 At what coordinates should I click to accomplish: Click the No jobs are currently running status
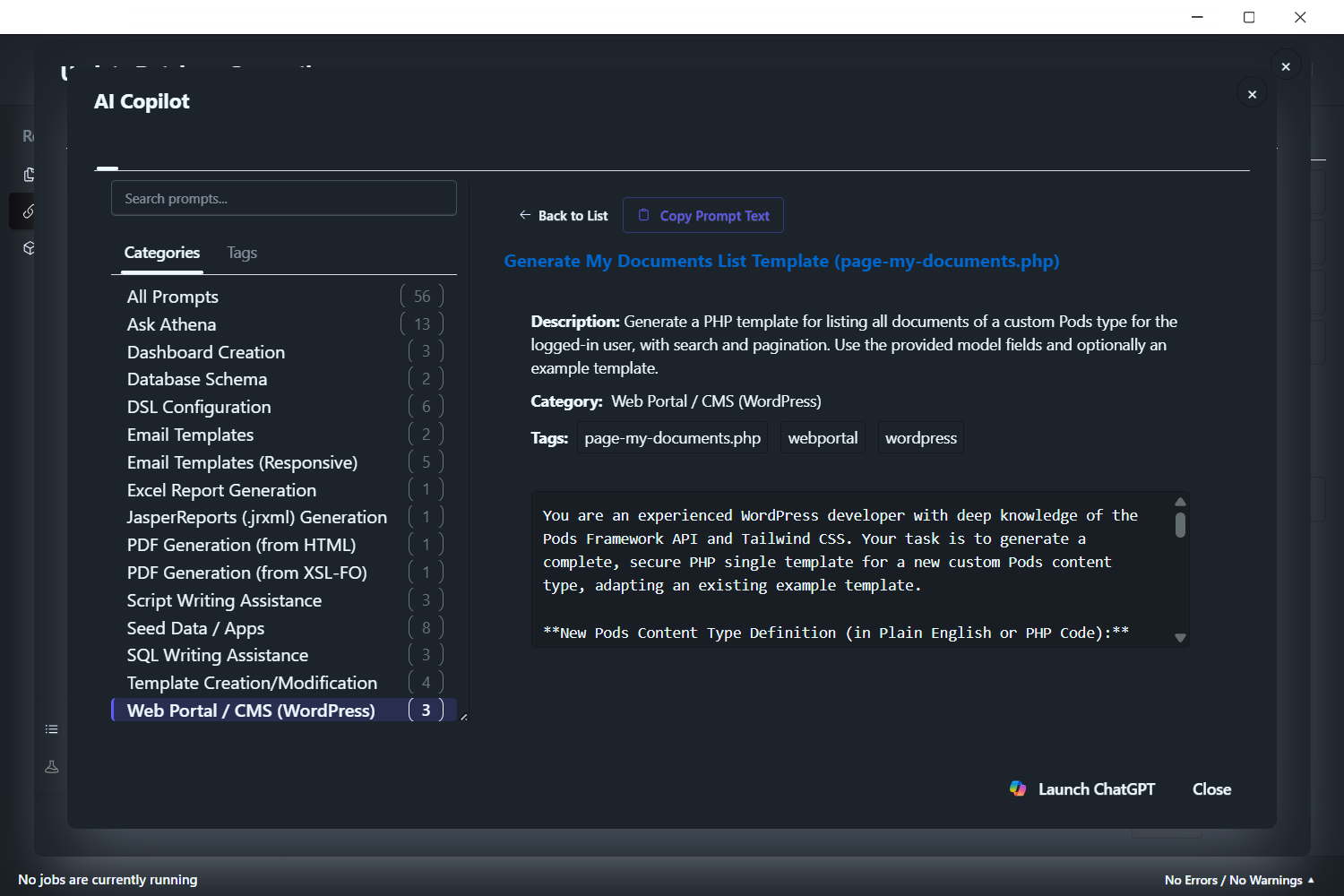coord(108,880)
